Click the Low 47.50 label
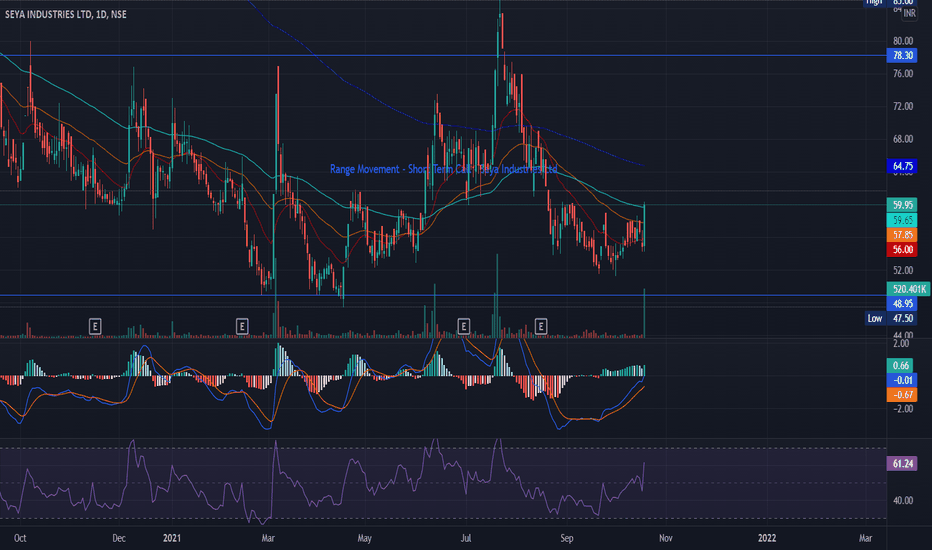This screenshot has width=932, height=550. tap(890, 319)
